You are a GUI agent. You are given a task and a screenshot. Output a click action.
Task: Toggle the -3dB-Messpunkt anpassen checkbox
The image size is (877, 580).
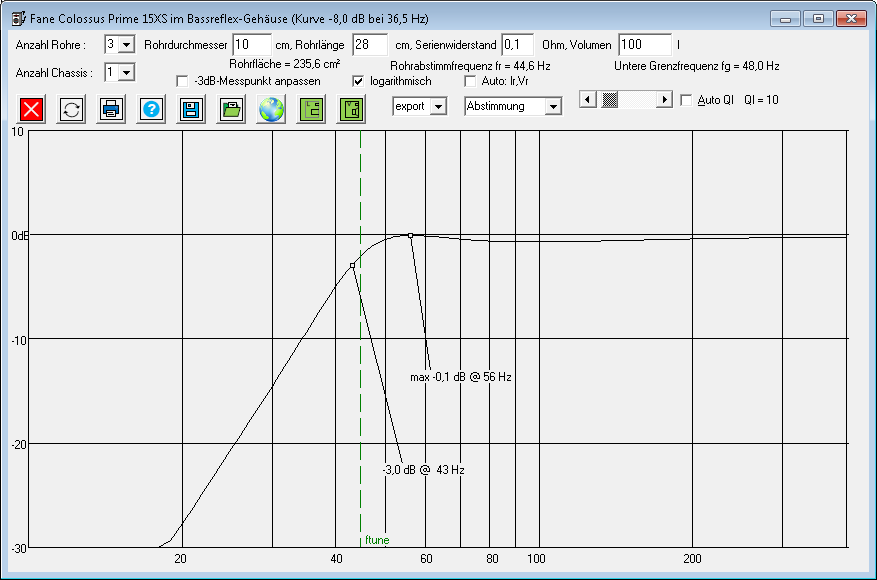(x=182, y=81)
